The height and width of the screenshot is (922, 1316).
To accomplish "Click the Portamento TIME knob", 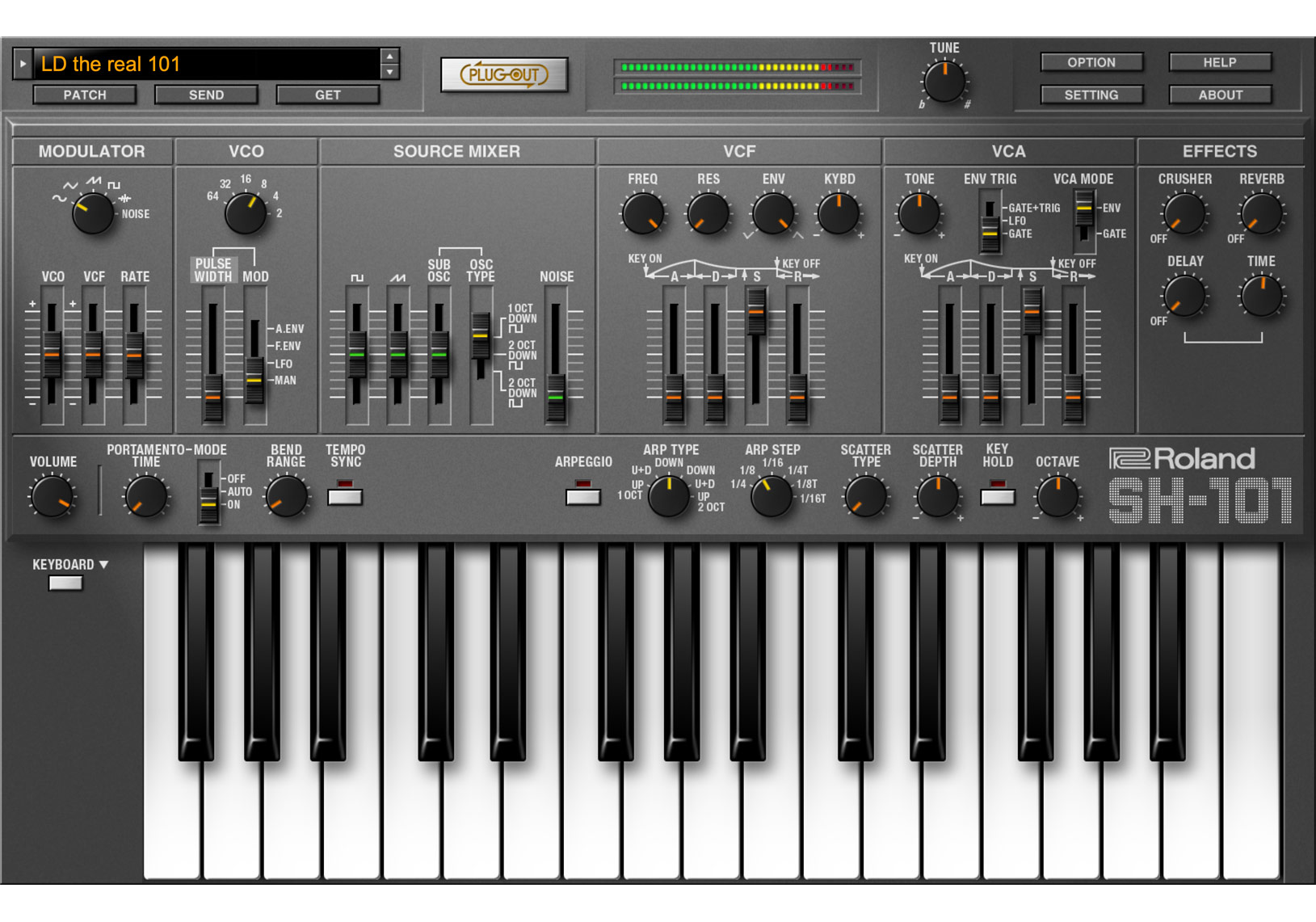I will [x=146, y=496].
